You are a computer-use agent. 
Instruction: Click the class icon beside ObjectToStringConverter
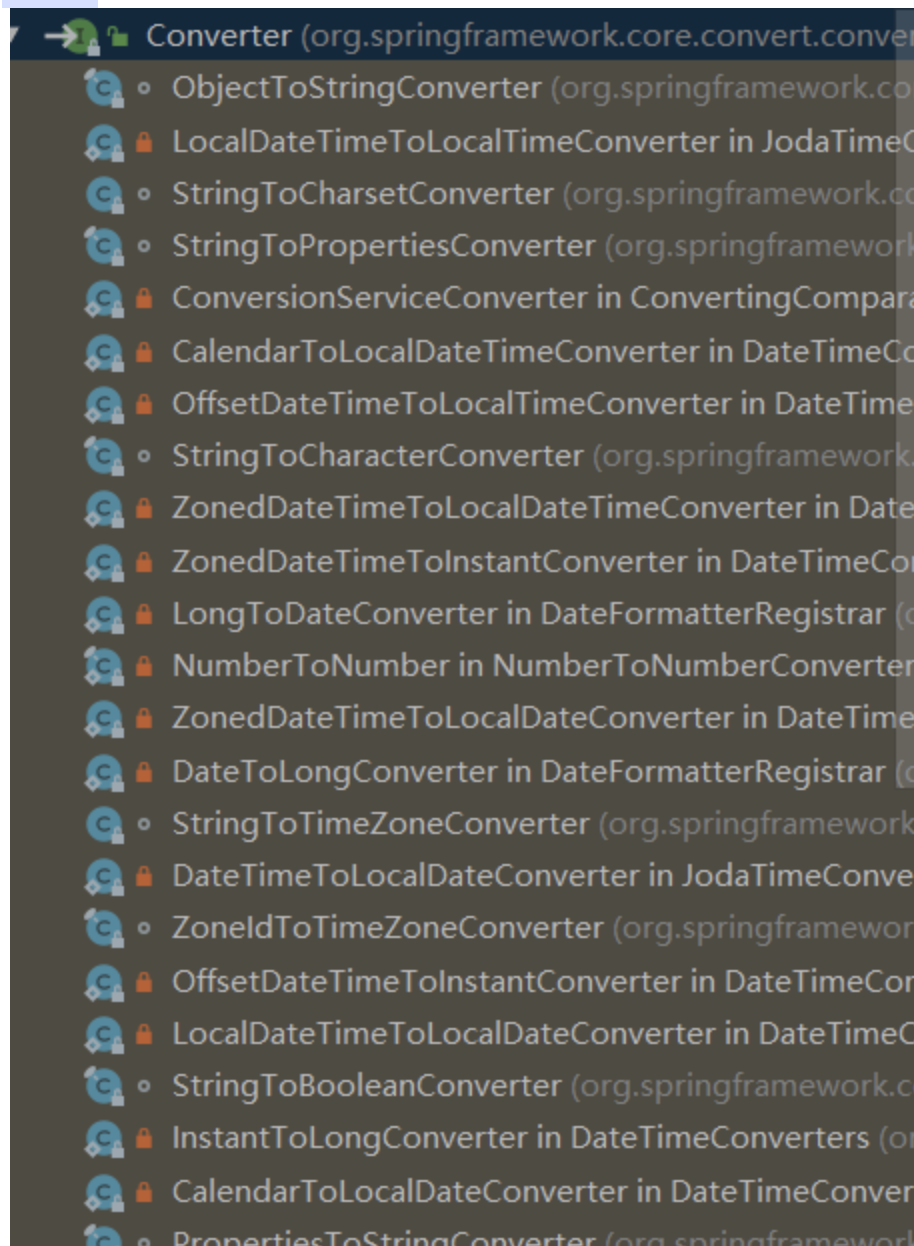click(104, 89)
